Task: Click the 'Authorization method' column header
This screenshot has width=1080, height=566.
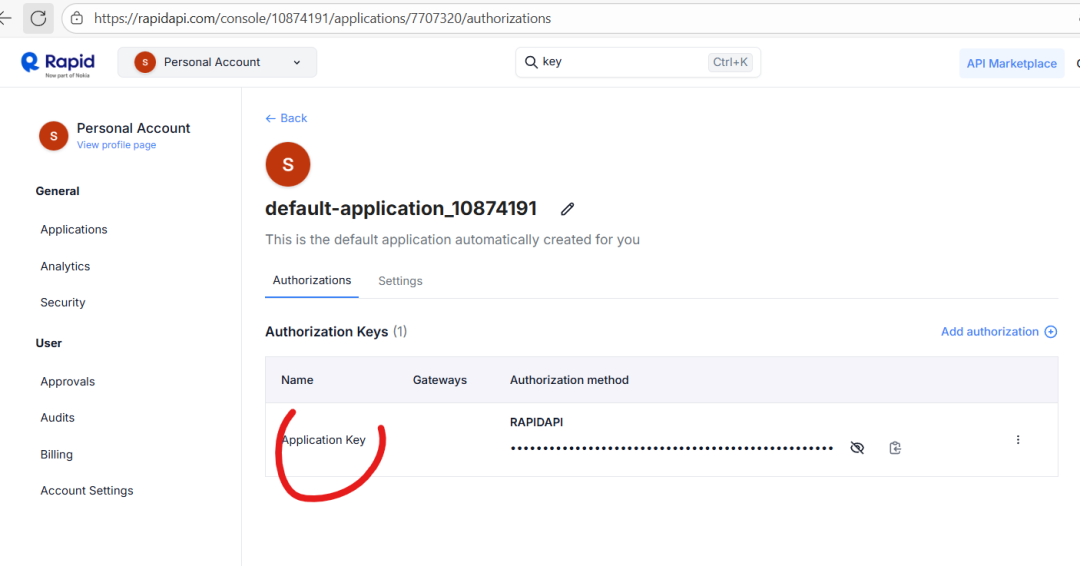Action: [x=569, y=380]
